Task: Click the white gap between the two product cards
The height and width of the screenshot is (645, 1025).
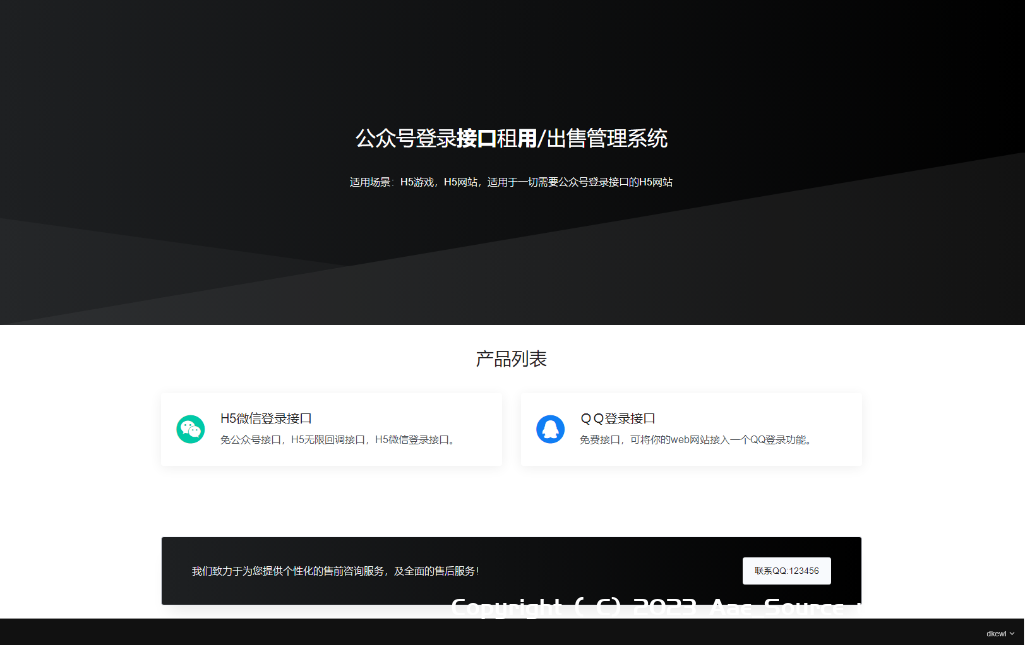Action: pos(511,429)
